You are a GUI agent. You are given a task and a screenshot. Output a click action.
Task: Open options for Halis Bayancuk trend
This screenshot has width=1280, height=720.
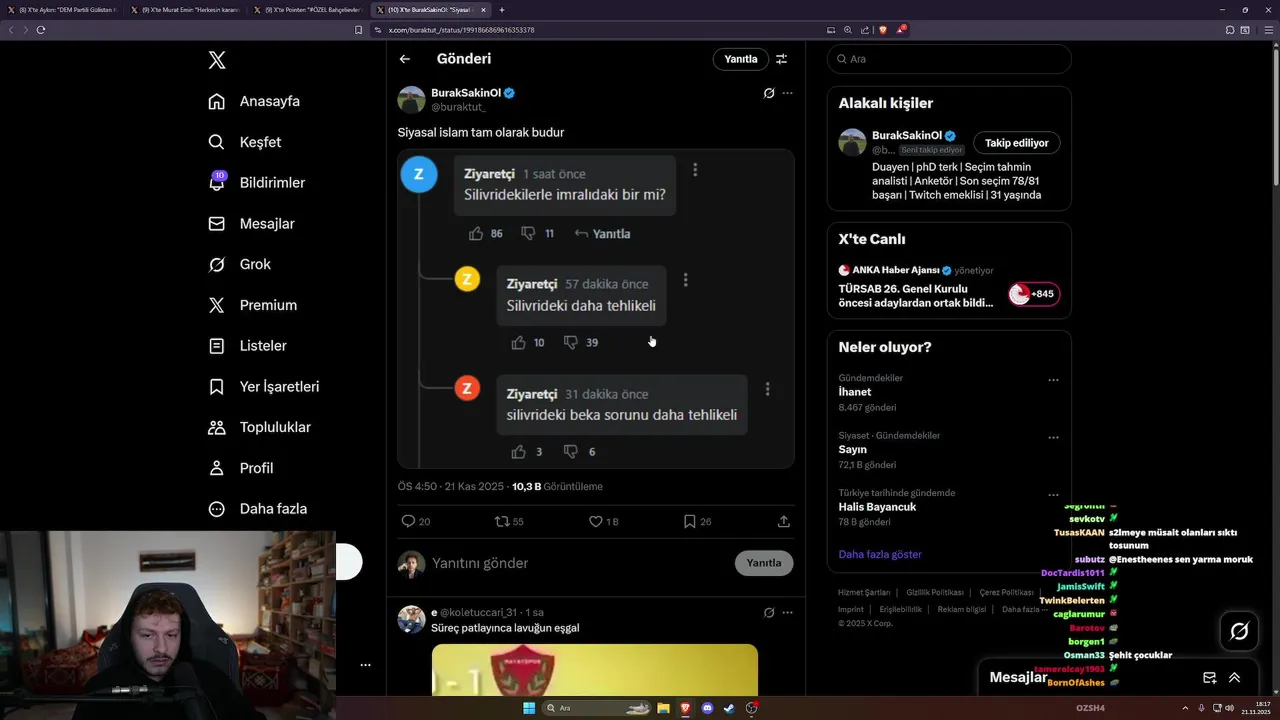[x=1053, y=494]
